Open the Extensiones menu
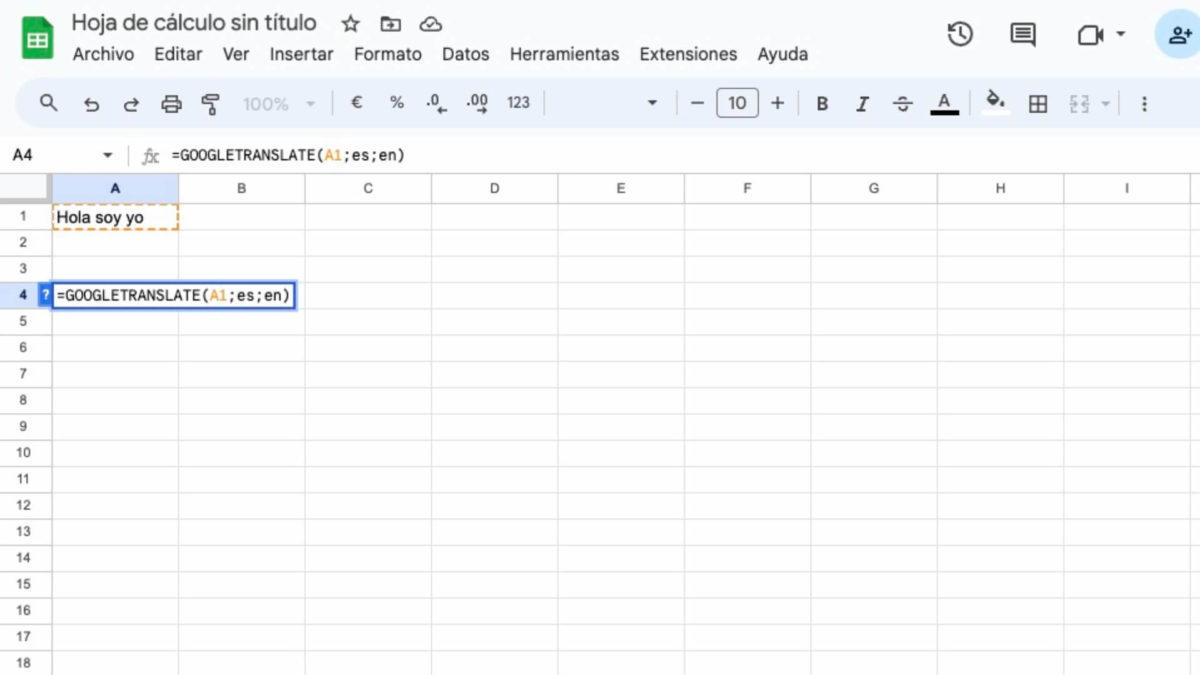This screenshot has height=675, width=1200. [x=688, y=54]
